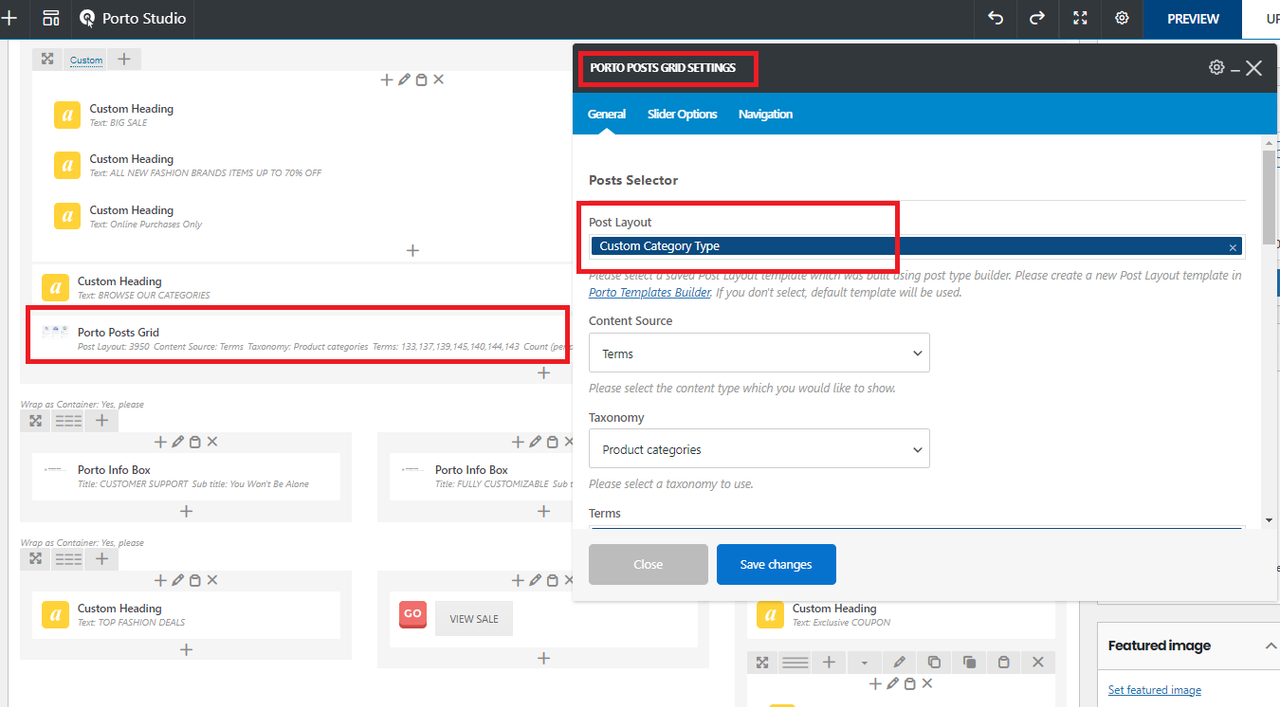Image resolution: width=1280 pixels, height=707 pixels.
Task: Click plus icon below Online Purchases Only heading
Action: coord(412,250)
